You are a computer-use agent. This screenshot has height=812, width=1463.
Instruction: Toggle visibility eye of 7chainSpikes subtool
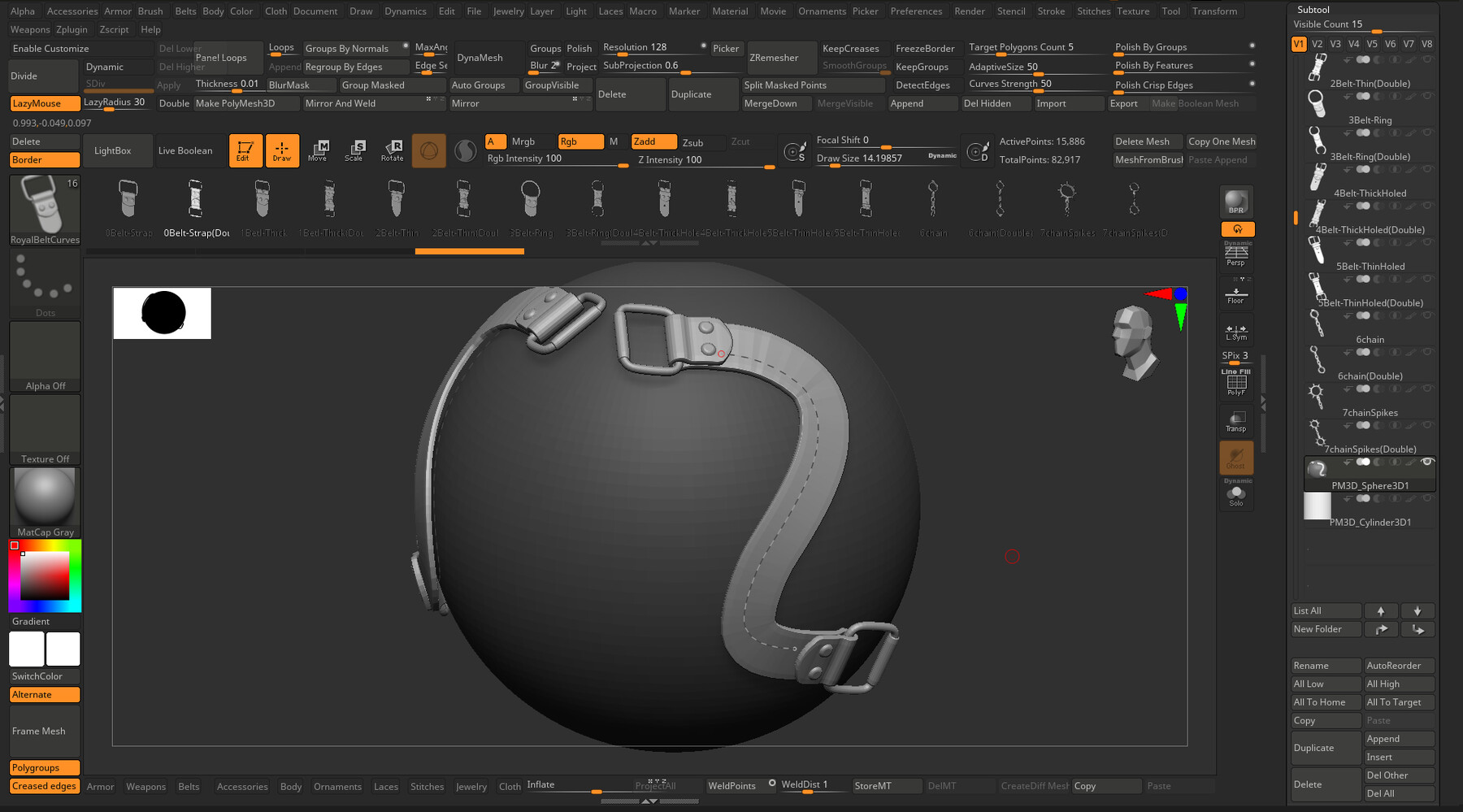1426,389
